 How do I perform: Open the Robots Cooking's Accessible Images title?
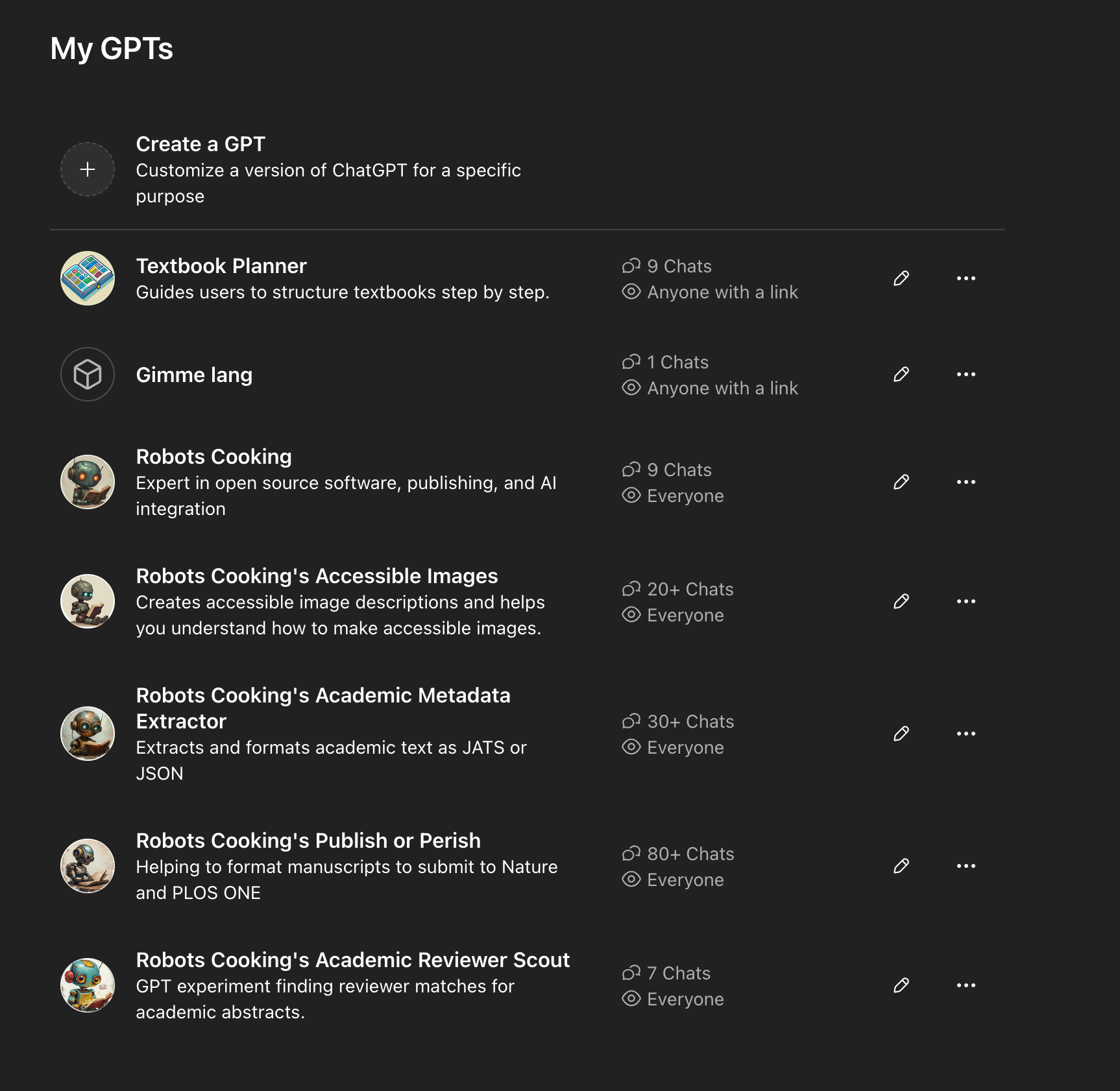[x=317, y=576]
